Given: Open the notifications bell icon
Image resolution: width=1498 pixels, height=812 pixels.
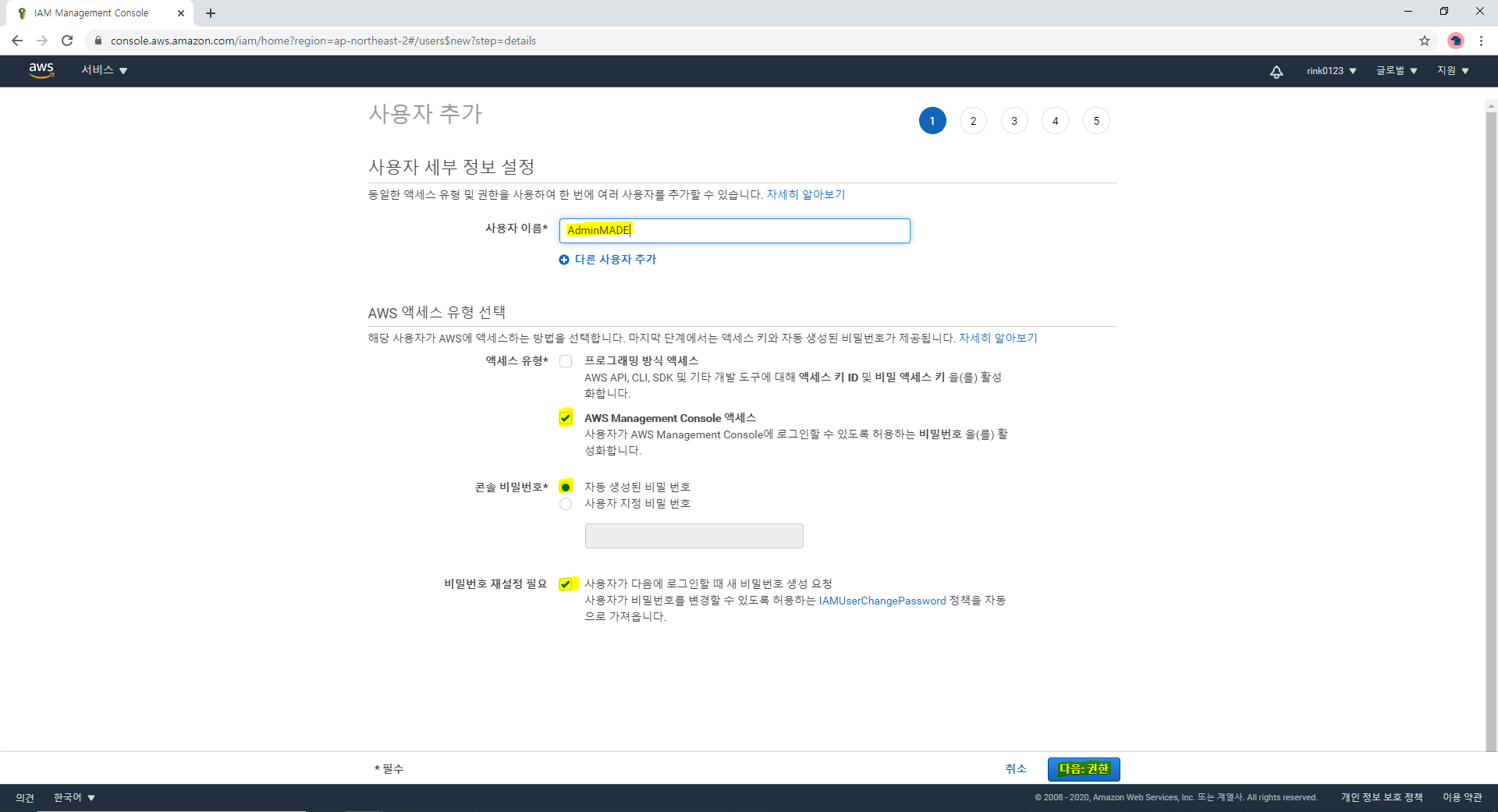Looking at the screenshot, I should [x=1276, y=72].
